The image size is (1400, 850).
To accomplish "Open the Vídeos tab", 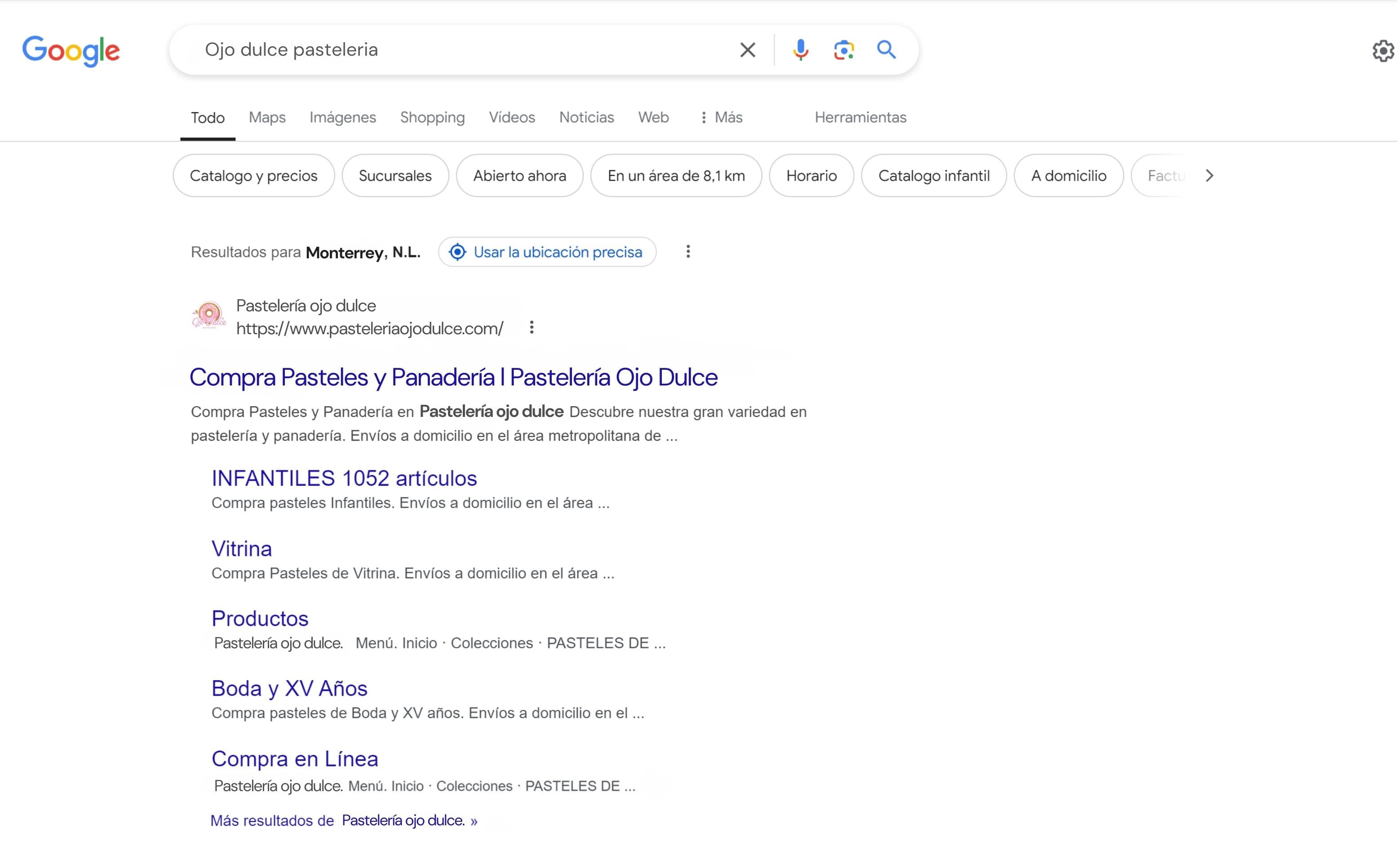I will (x=513, y=118).
